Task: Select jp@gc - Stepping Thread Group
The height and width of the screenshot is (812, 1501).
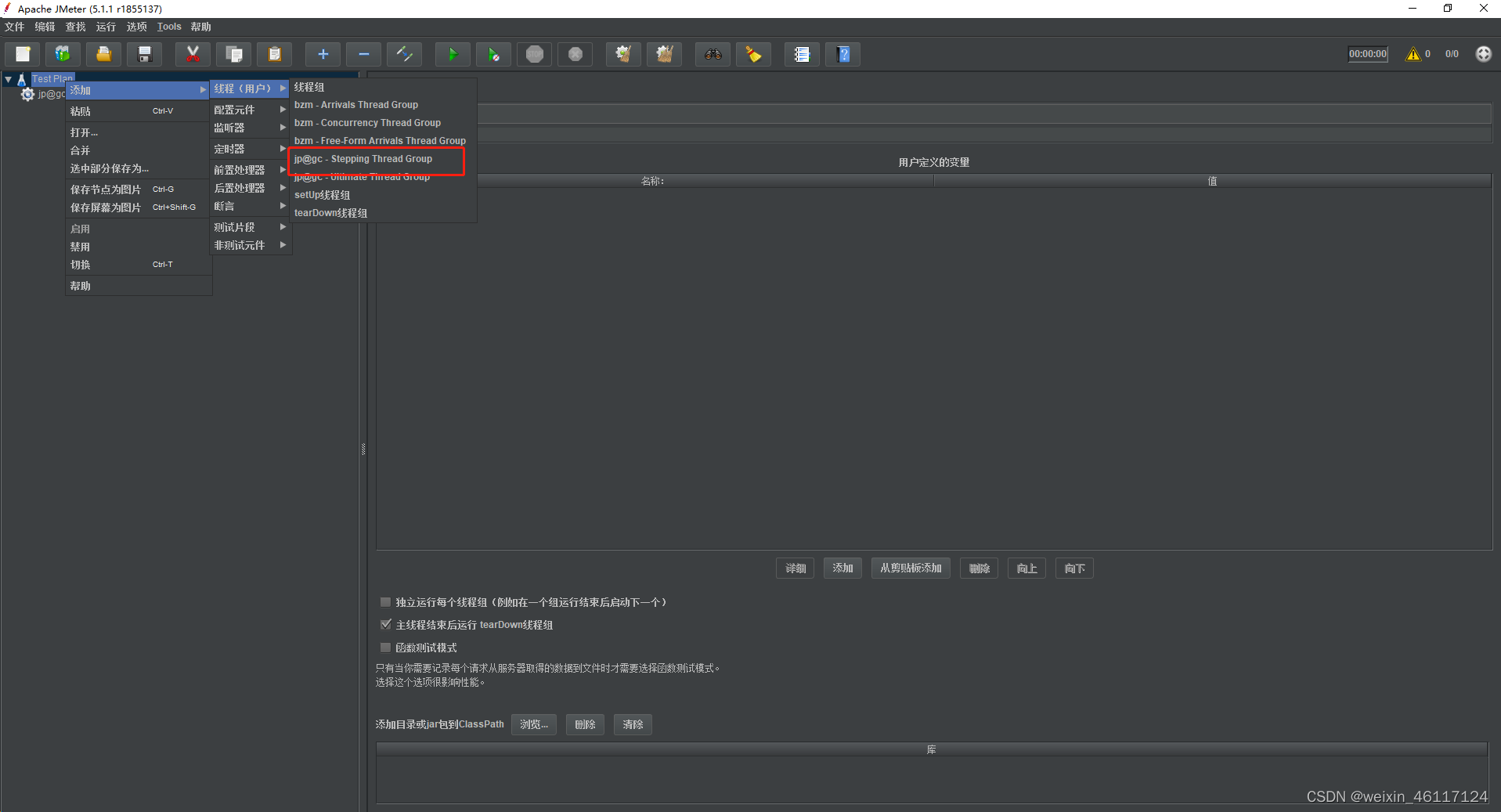Action: pyautogui.click(x=383, y=159)
